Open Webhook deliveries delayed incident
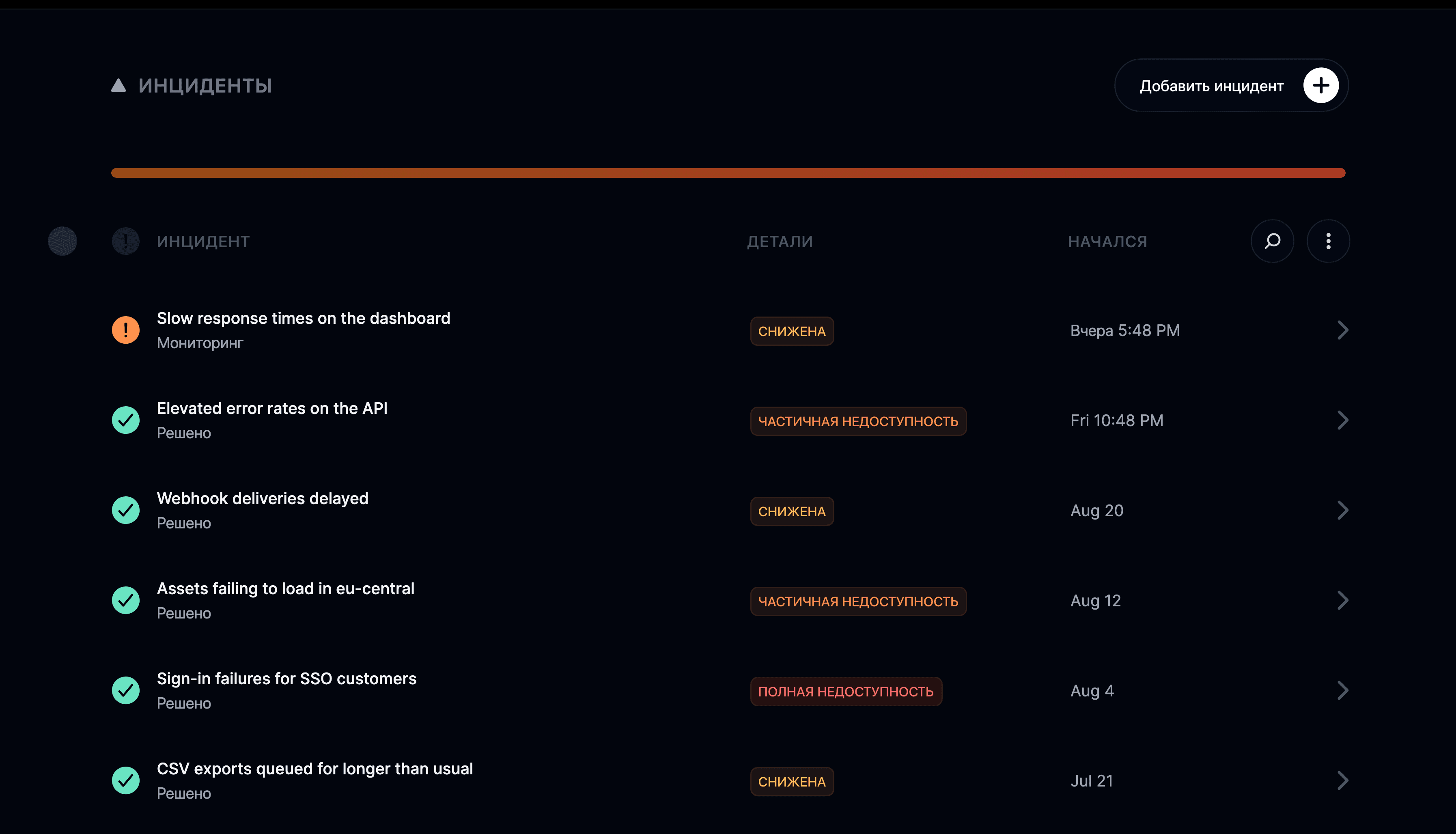This screenshot has height=834, width=1456. point(262,498)
